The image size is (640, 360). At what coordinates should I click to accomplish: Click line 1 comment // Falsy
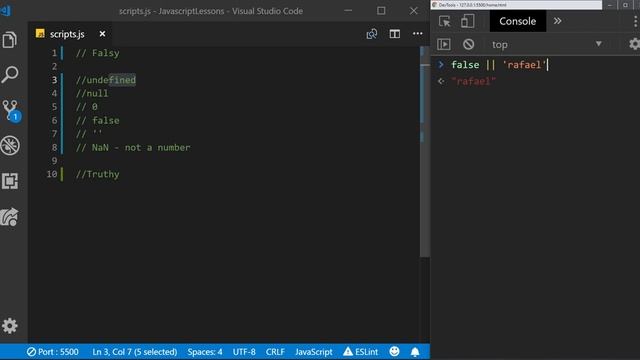[x=98, y=53]
